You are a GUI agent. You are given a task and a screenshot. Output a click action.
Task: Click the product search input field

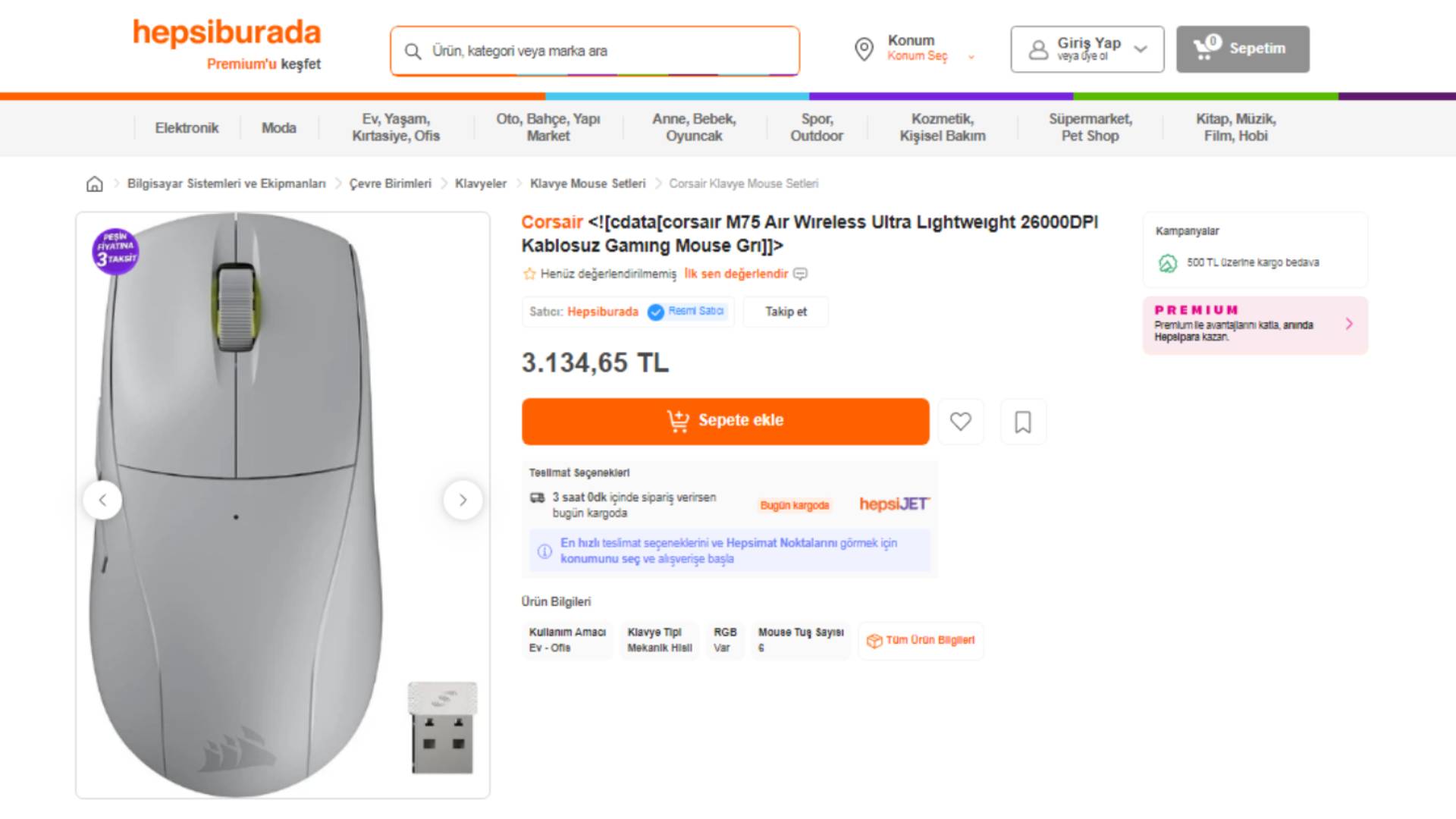[x=607, y=52]
